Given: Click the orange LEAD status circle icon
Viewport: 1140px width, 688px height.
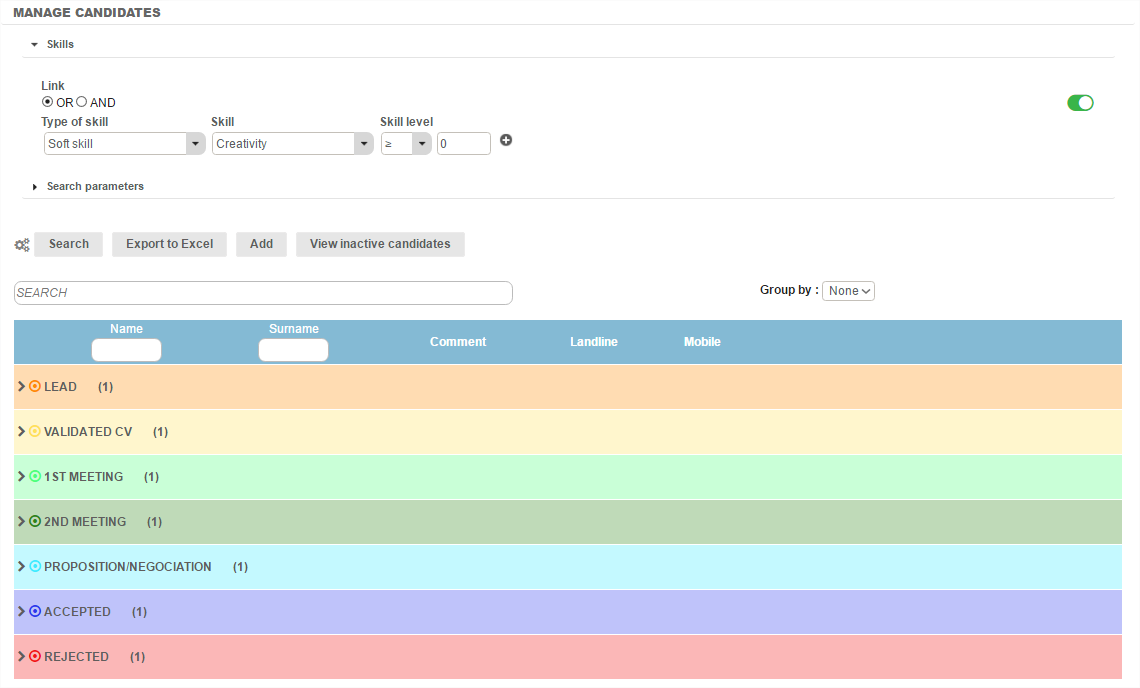Looking at the screenshot, I should coord(35,387).
